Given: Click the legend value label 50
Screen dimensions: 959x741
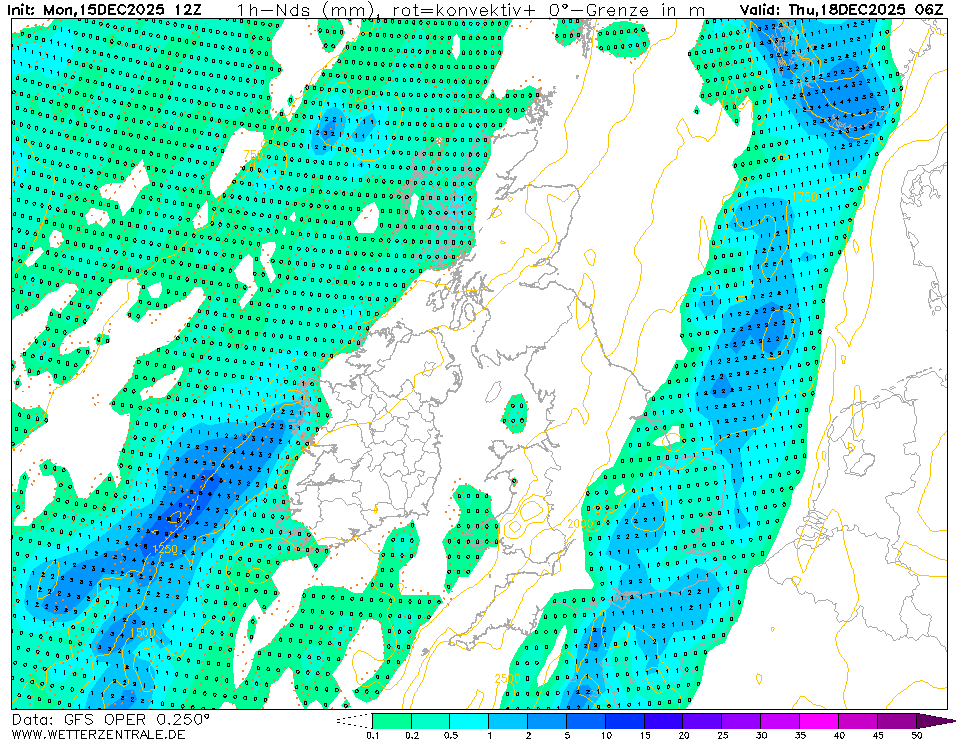Looking at the screenshot, I should tap(916, 735).
